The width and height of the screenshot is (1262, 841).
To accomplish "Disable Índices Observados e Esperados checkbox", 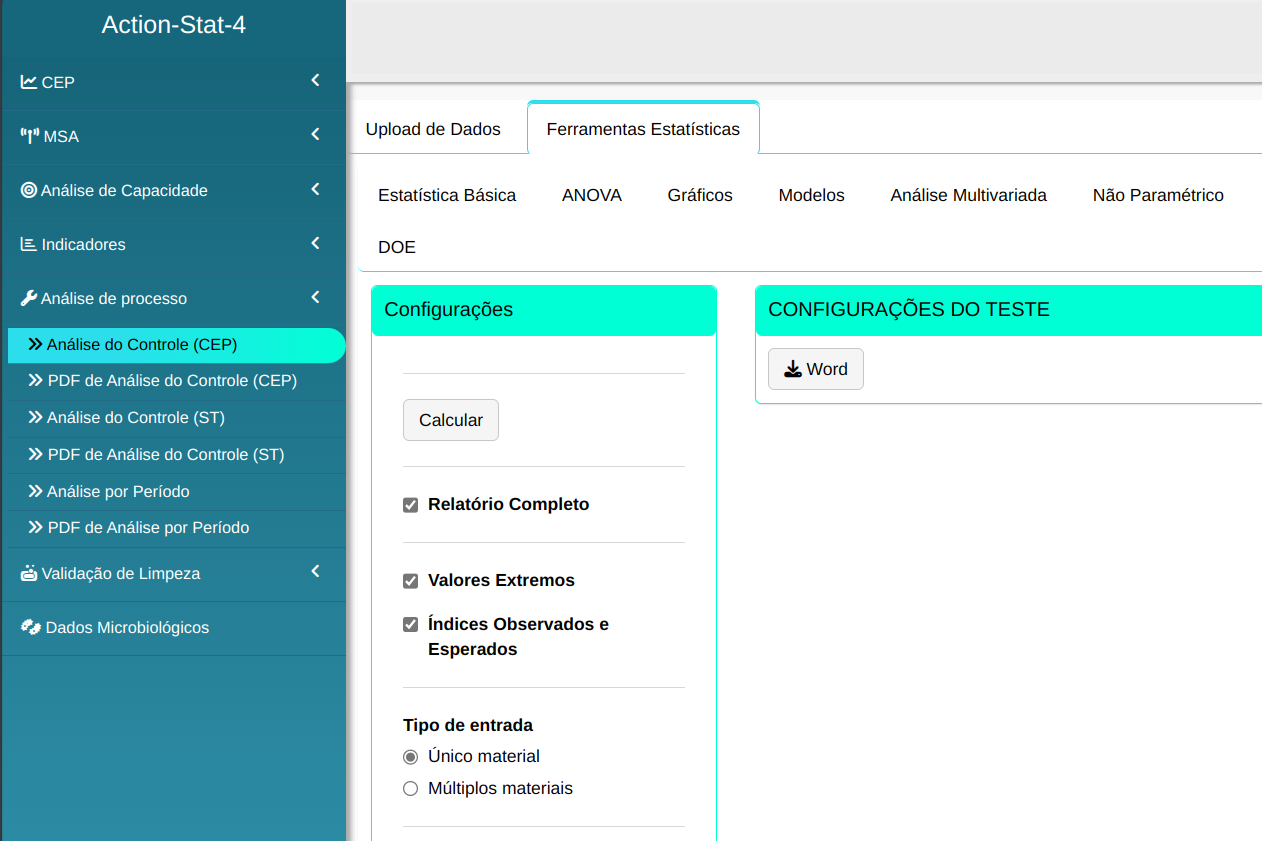I will tap(410, 625).
